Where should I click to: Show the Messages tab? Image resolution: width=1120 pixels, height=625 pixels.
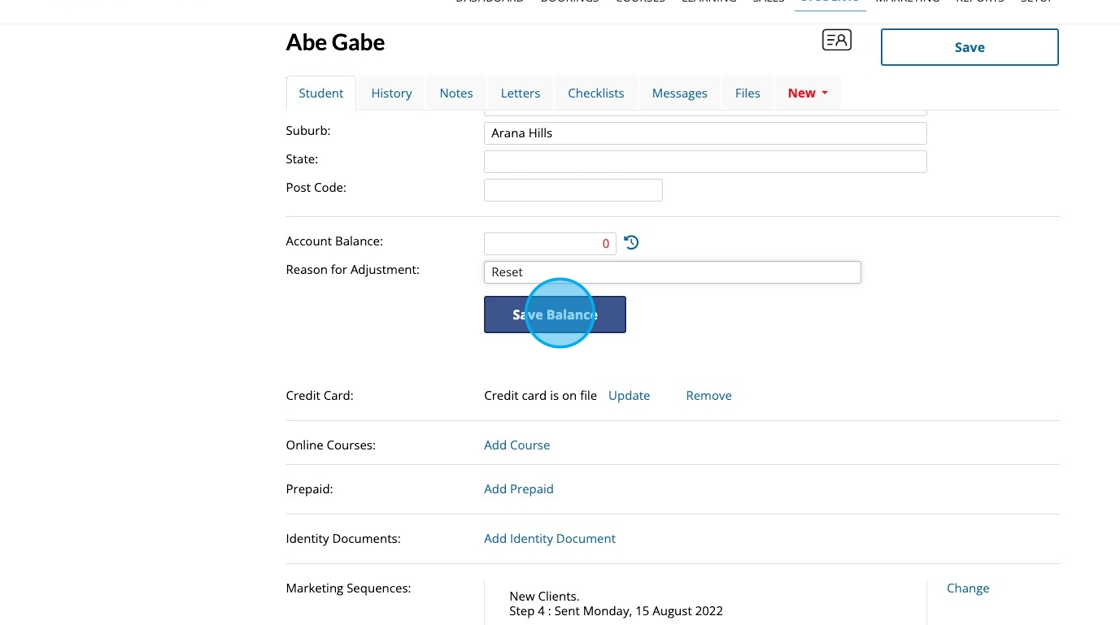pos(679,93)
